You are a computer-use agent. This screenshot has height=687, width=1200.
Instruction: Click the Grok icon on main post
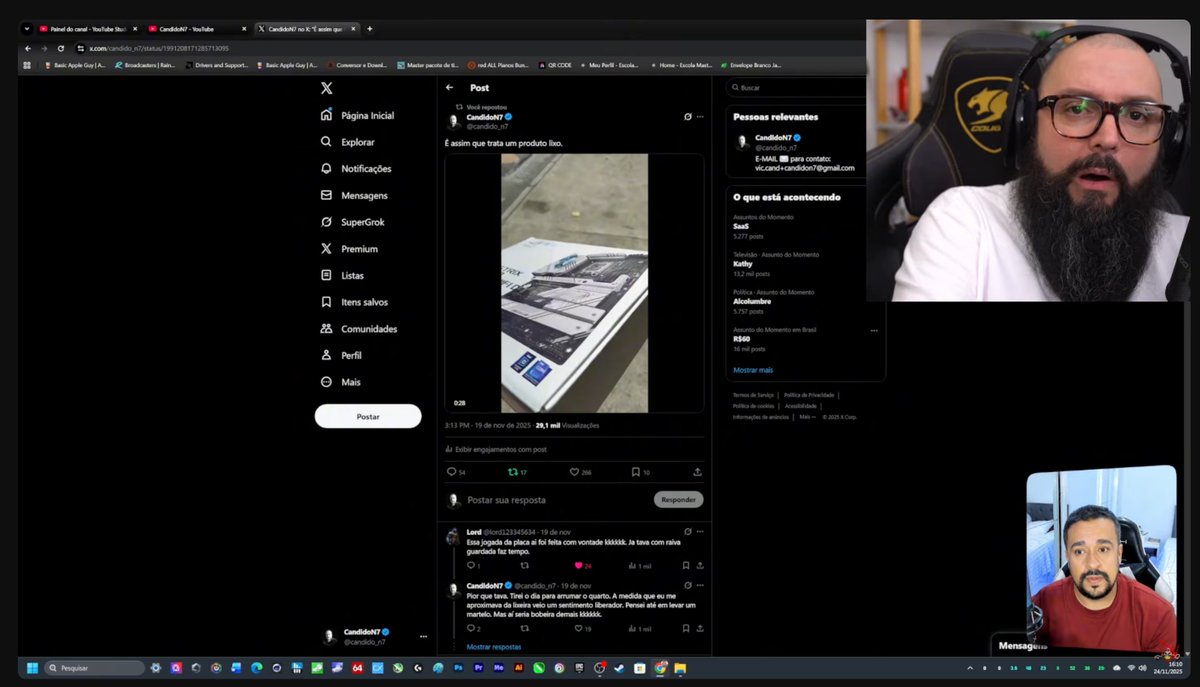pos(687,117)
